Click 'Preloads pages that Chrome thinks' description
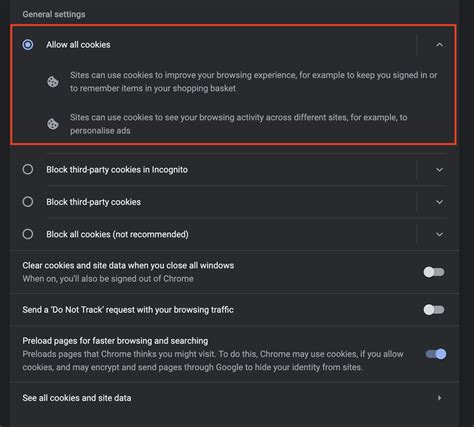The image size is (474, 427). point(213,361)
